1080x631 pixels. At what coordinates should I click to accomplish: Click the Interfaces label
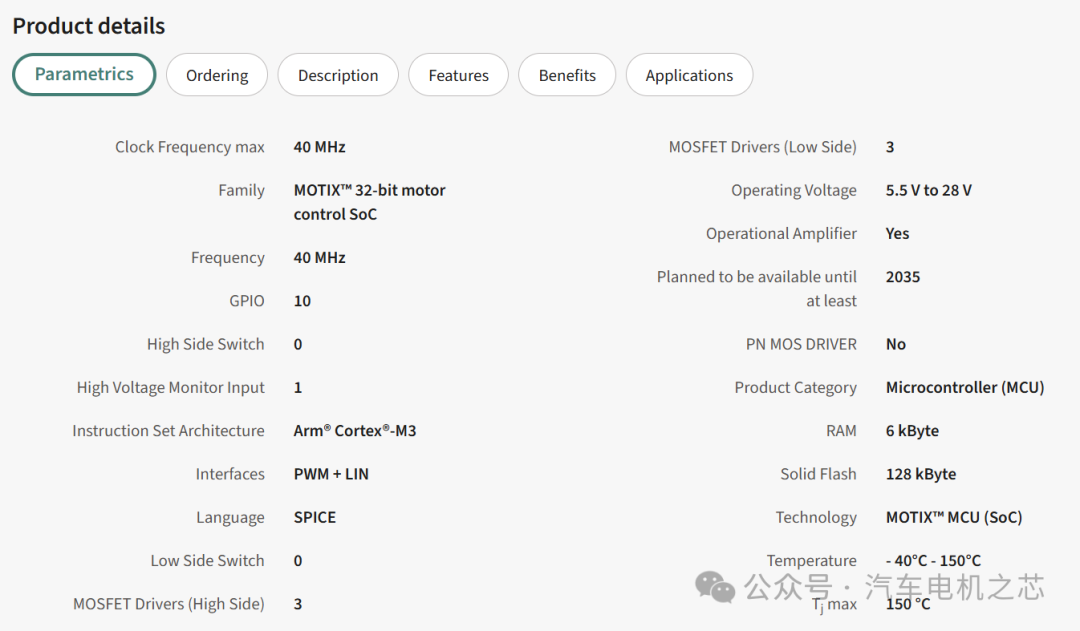click(230, 475)
